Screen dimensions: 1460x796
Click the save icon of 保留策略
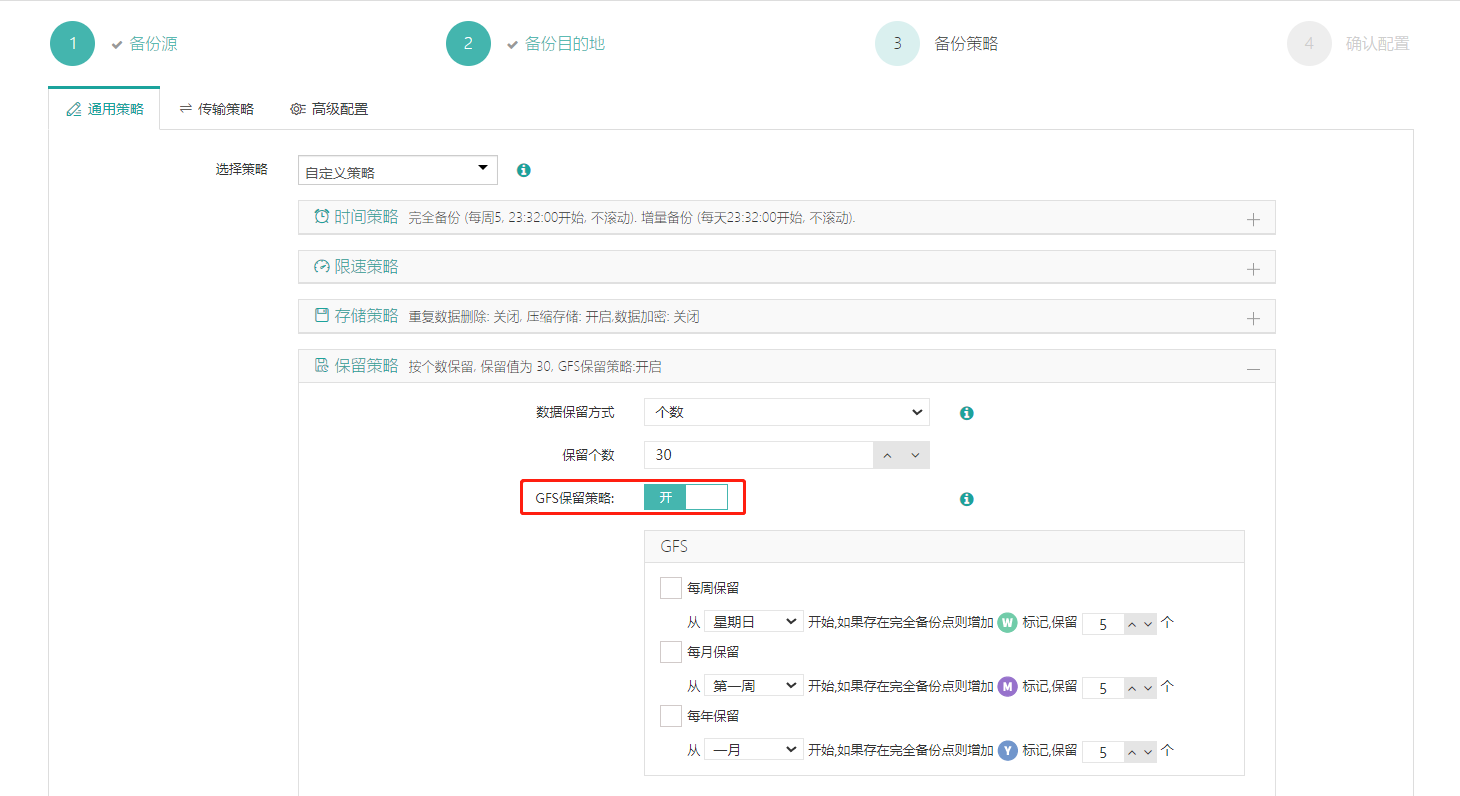[322, 365]
